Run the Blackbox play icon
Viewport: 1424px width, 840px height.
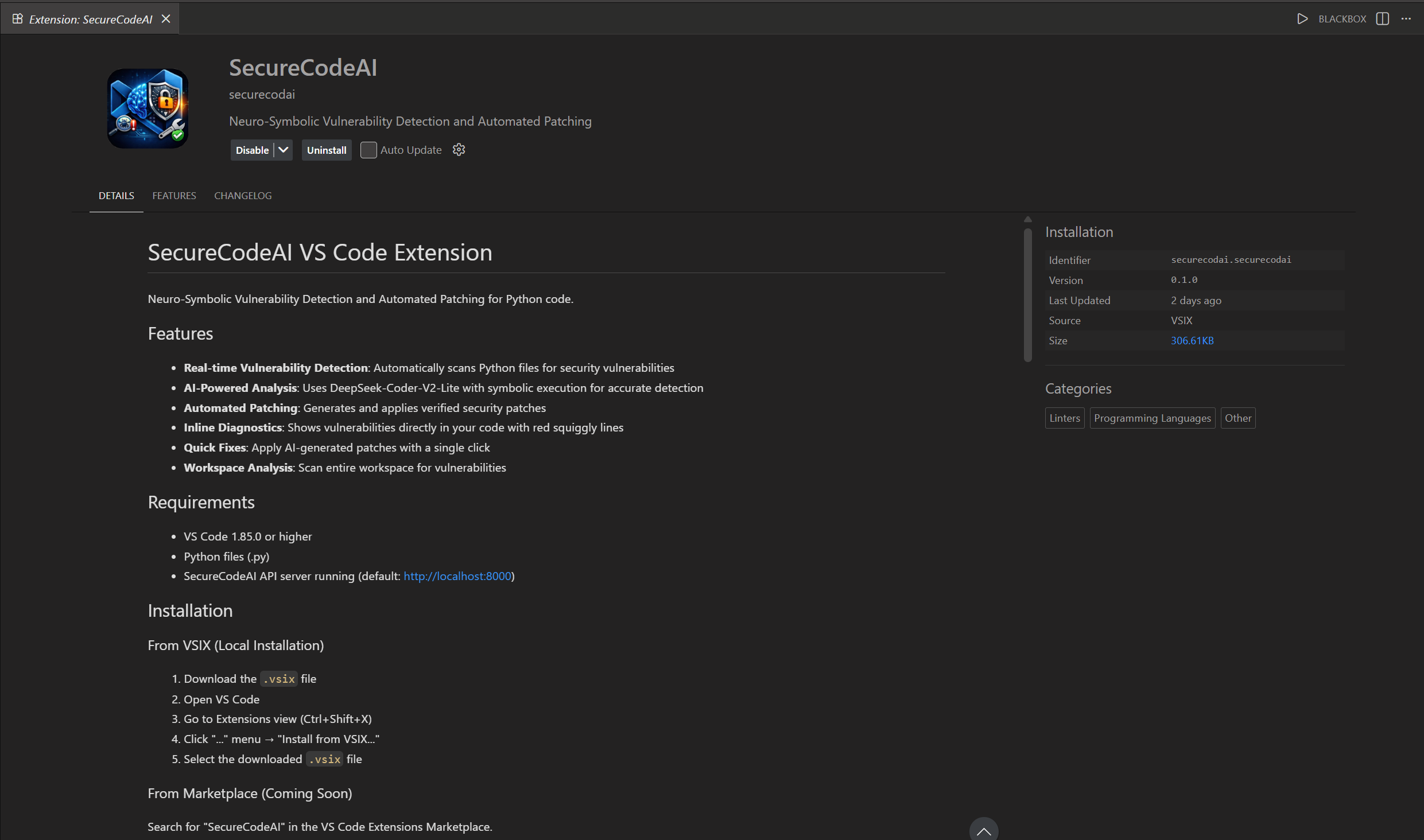coord(1302,19)
